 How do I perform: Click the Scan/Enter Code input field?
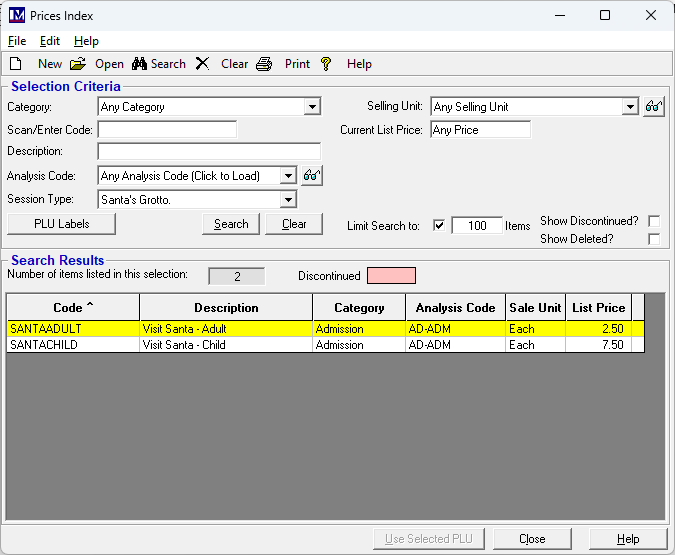pos(167,129)
